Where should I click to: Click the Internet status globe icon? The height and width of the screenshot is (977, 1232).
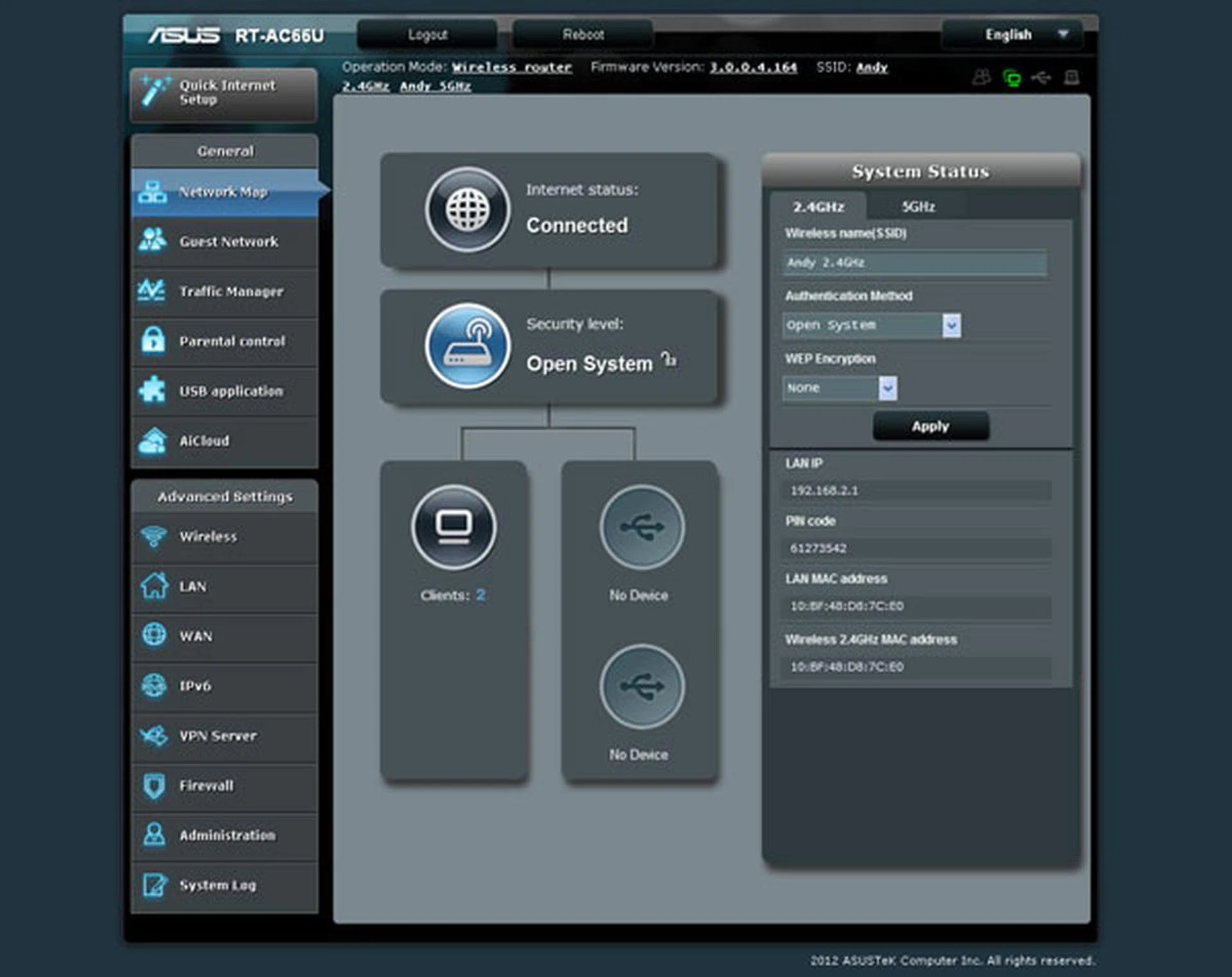coord(467,210)
